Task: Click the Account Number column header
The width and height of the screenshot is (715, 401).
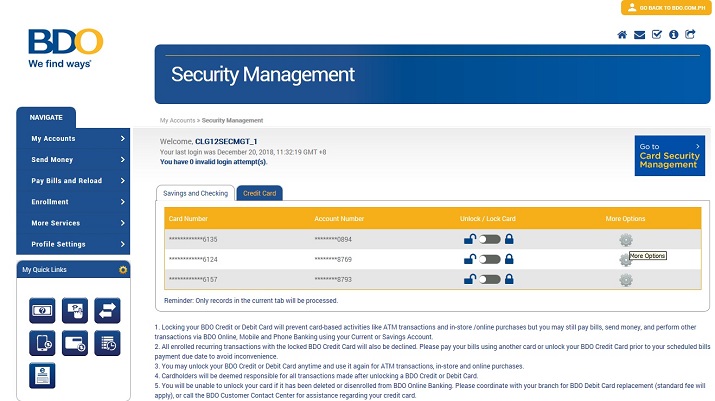Action: [339, 219]
